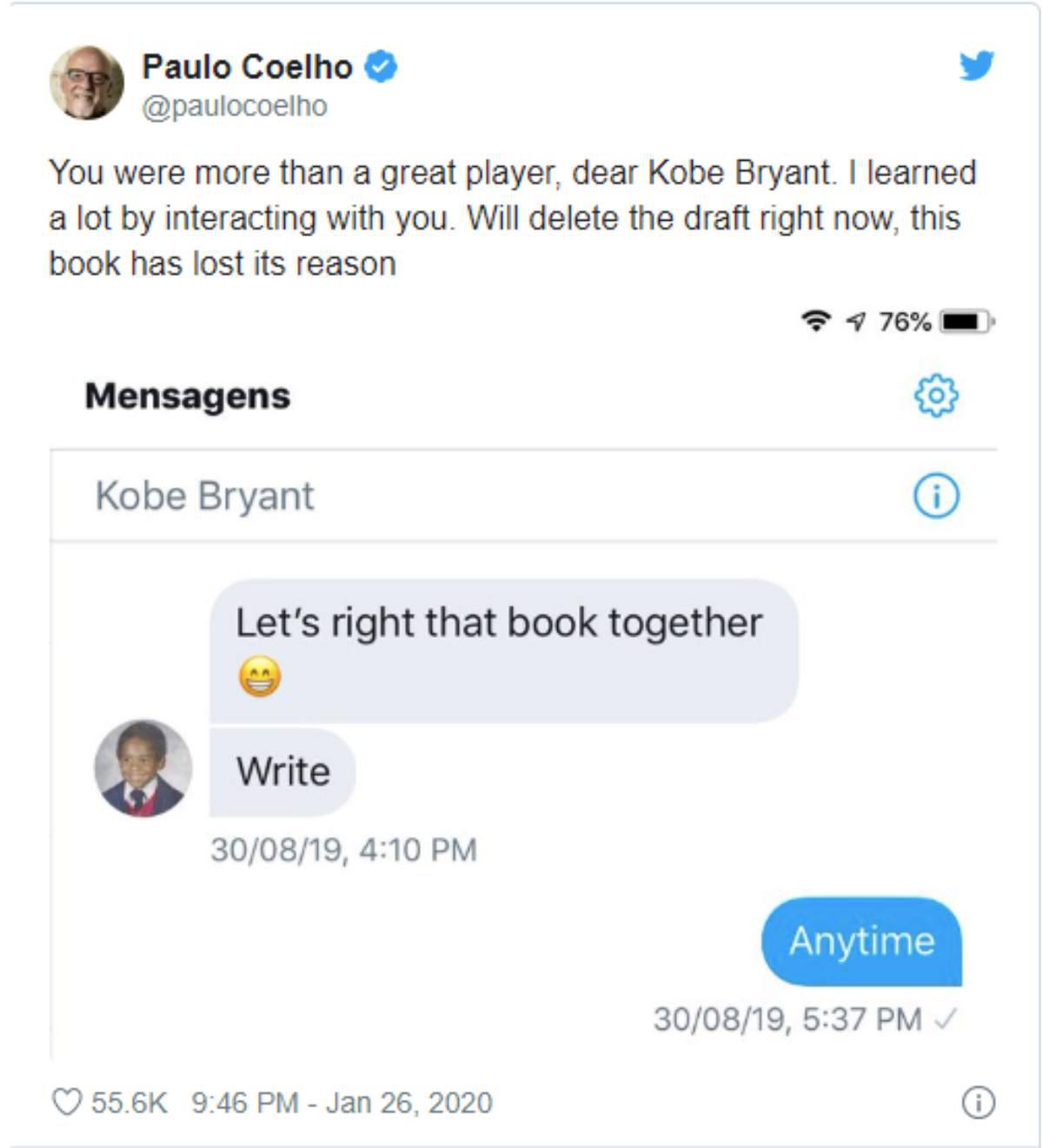Click the sender's avatar in the chat
The image size is (1043, 1148).
(143, 768)
